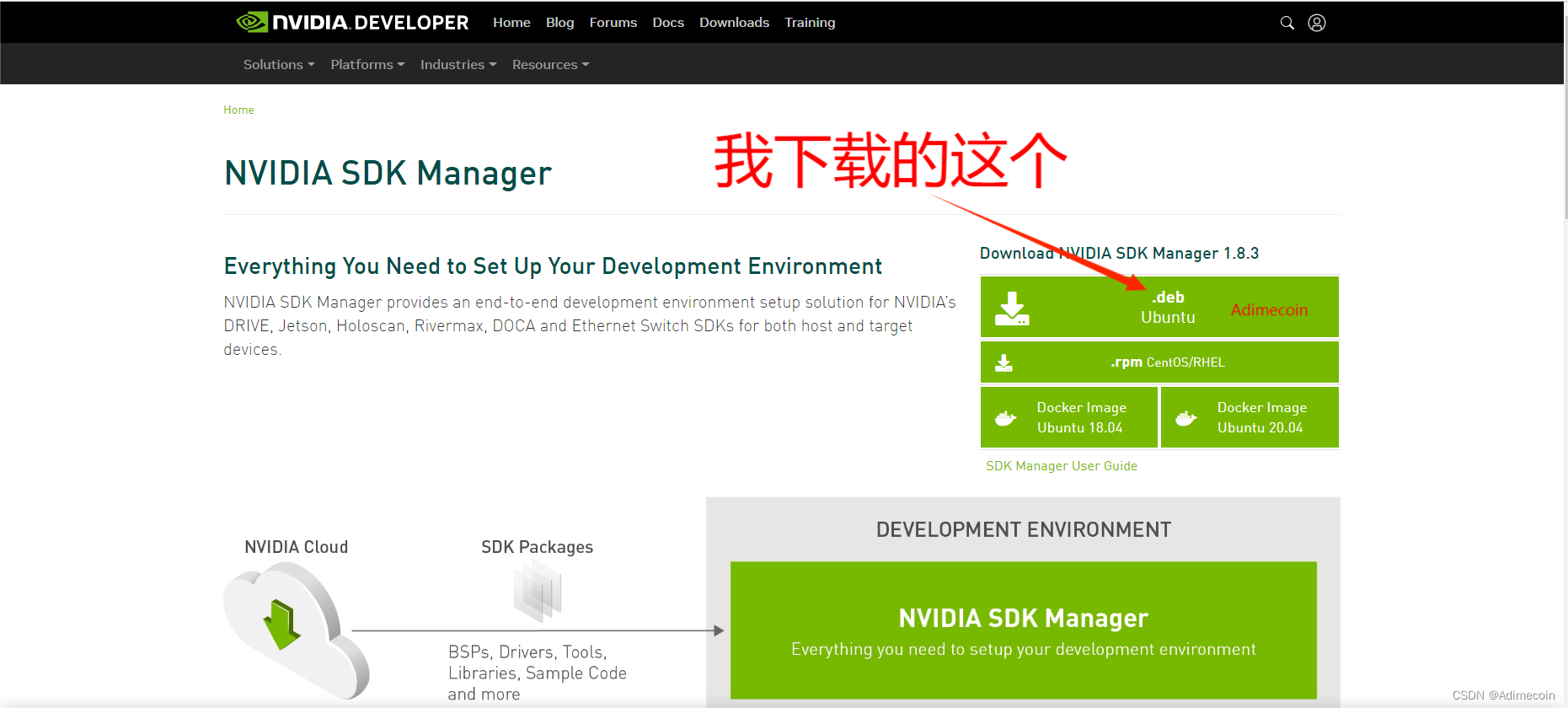Click the NVIDIA Developer logo
This screenshot has height=708, width=1568.
pos(352,23)
